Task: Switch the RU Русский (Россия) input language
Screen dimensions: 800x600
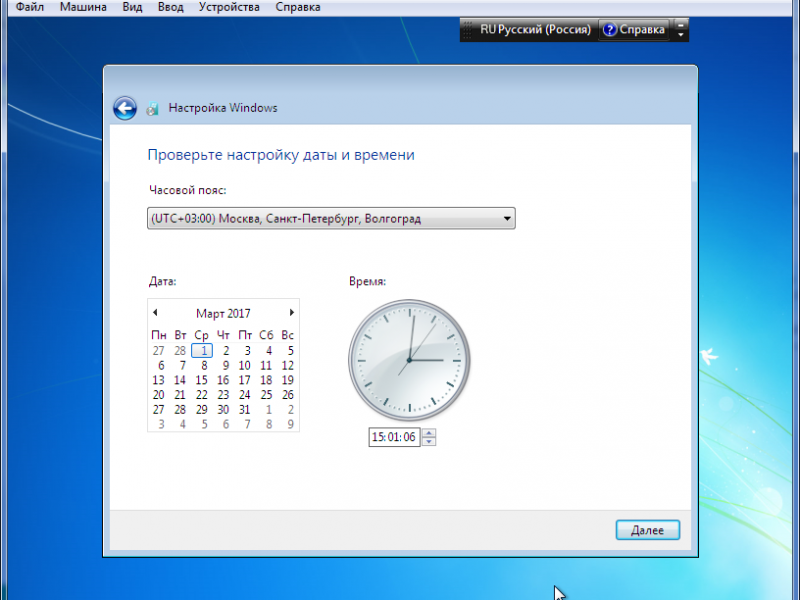Action: point(535,30)
